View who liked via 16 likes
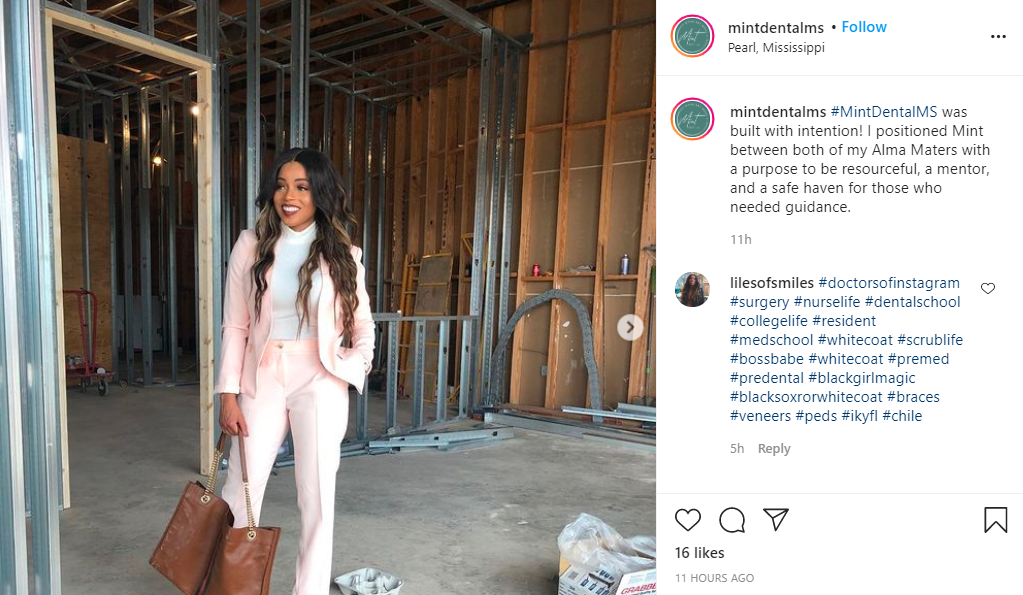The width and height of the screenshot is (1023, 595). tap(699, 553)
